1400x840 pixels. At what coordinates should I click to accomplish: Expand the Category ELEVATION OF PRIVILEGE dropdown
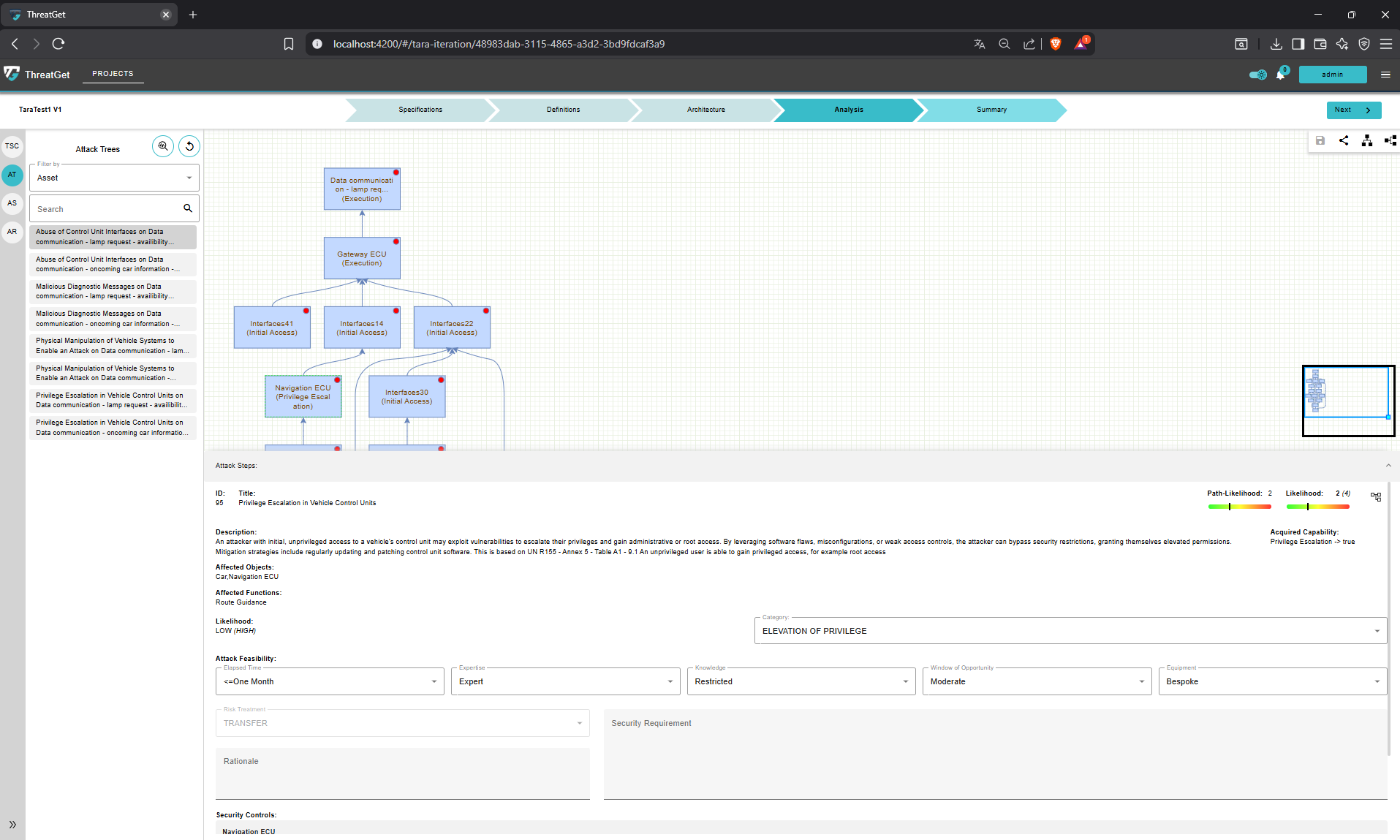pos(1070,631)
